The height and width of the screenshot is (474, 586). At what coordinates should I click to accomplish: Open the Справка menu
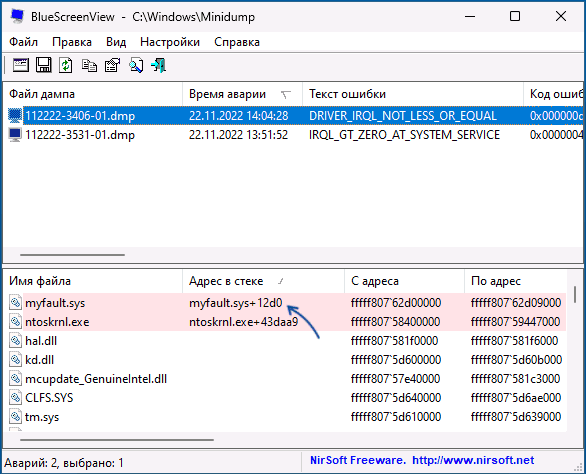coord(237,42)
